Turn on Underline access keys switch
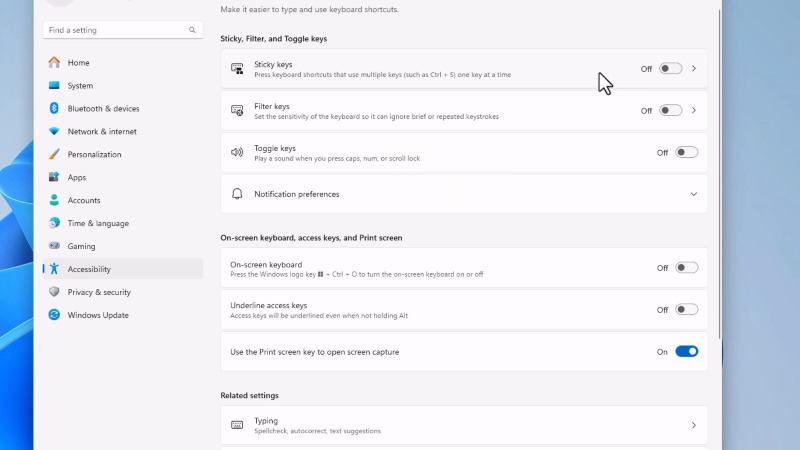 [x=686, y=309]
